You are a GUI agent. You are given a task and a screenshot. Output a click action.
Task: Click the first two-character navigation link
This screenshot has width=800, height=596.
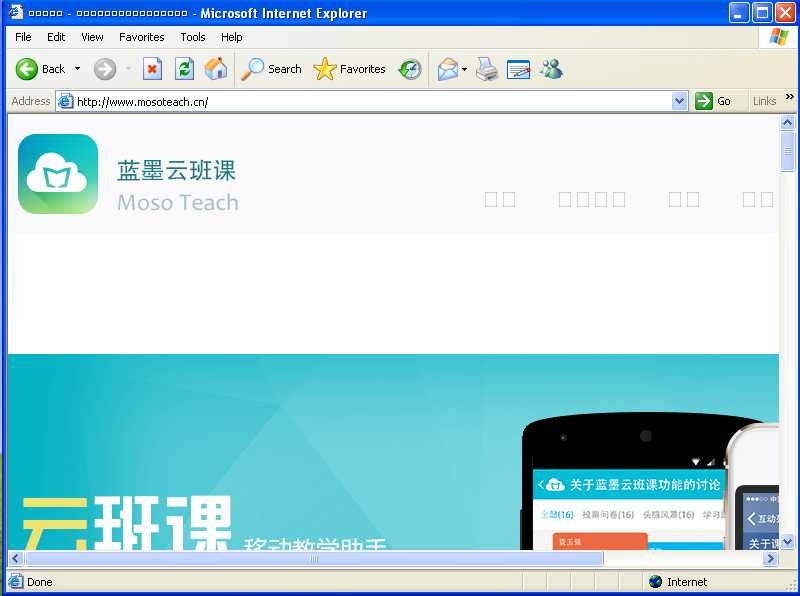click(x=500, y=200)
